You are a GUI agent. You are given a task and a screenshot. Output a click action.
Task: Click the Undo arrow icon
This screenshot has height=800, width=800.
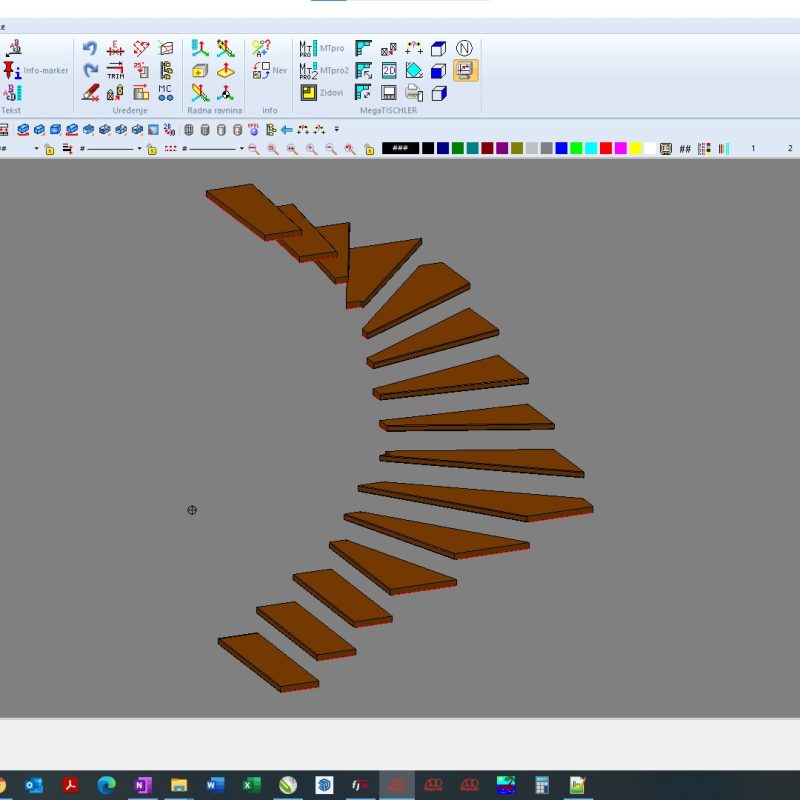pyautogui.click(x=90, y=49)
